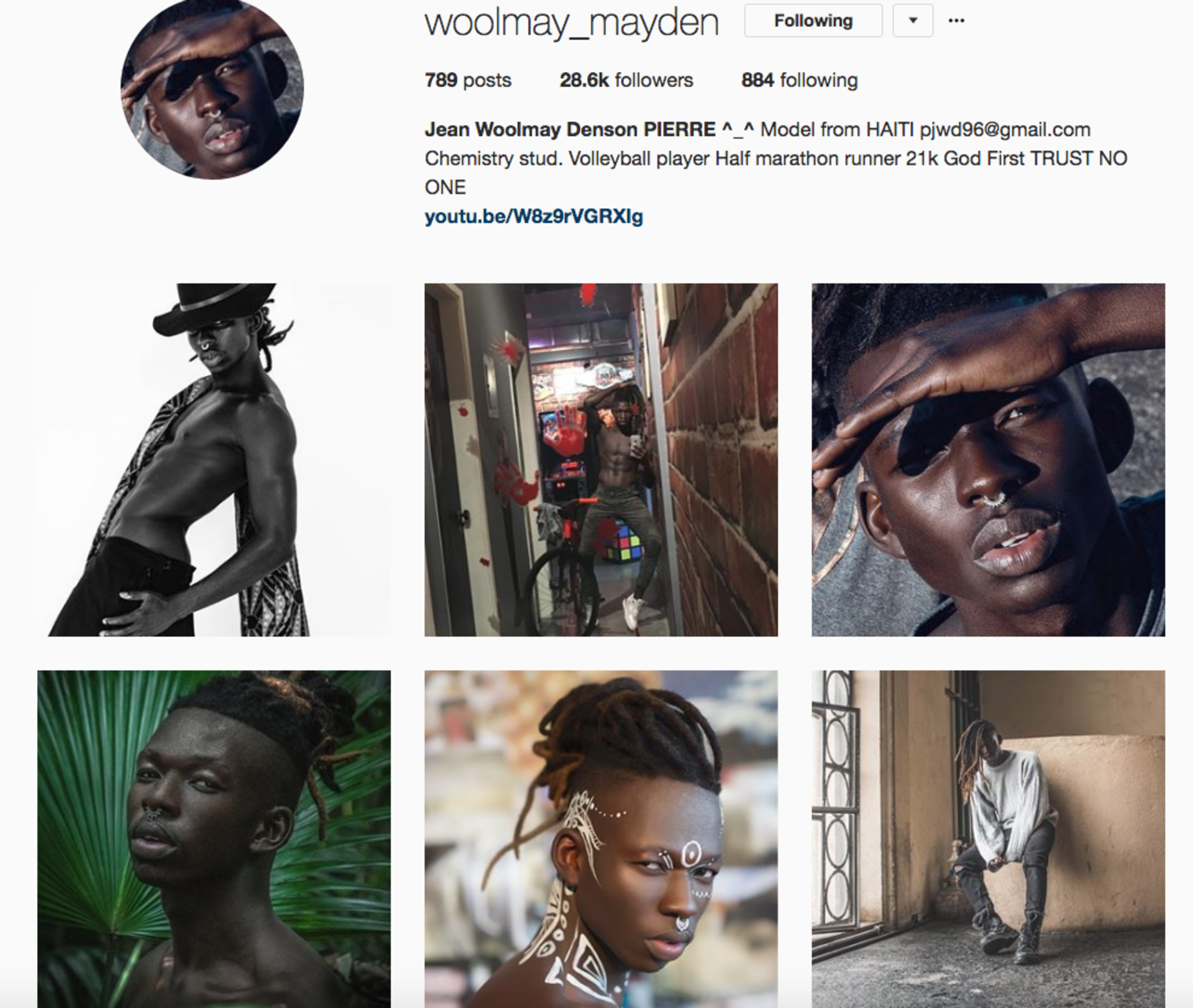Click the pjwd96@gmail.com email text
Viewport: 1193px width, 1008px height.
point(1005,130)
